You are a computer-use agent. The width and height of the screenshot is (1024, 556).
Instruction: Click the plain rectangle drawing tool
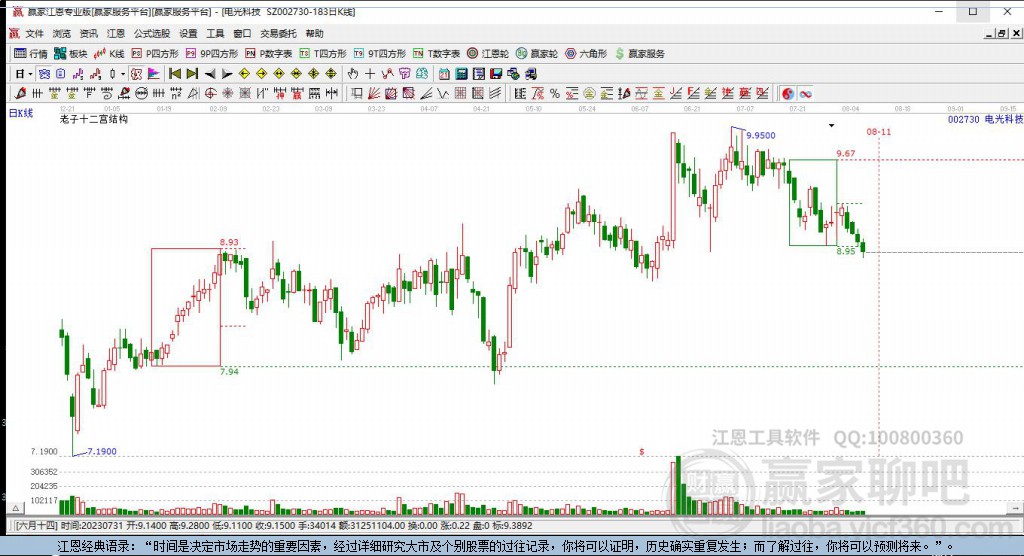(357, 93)
